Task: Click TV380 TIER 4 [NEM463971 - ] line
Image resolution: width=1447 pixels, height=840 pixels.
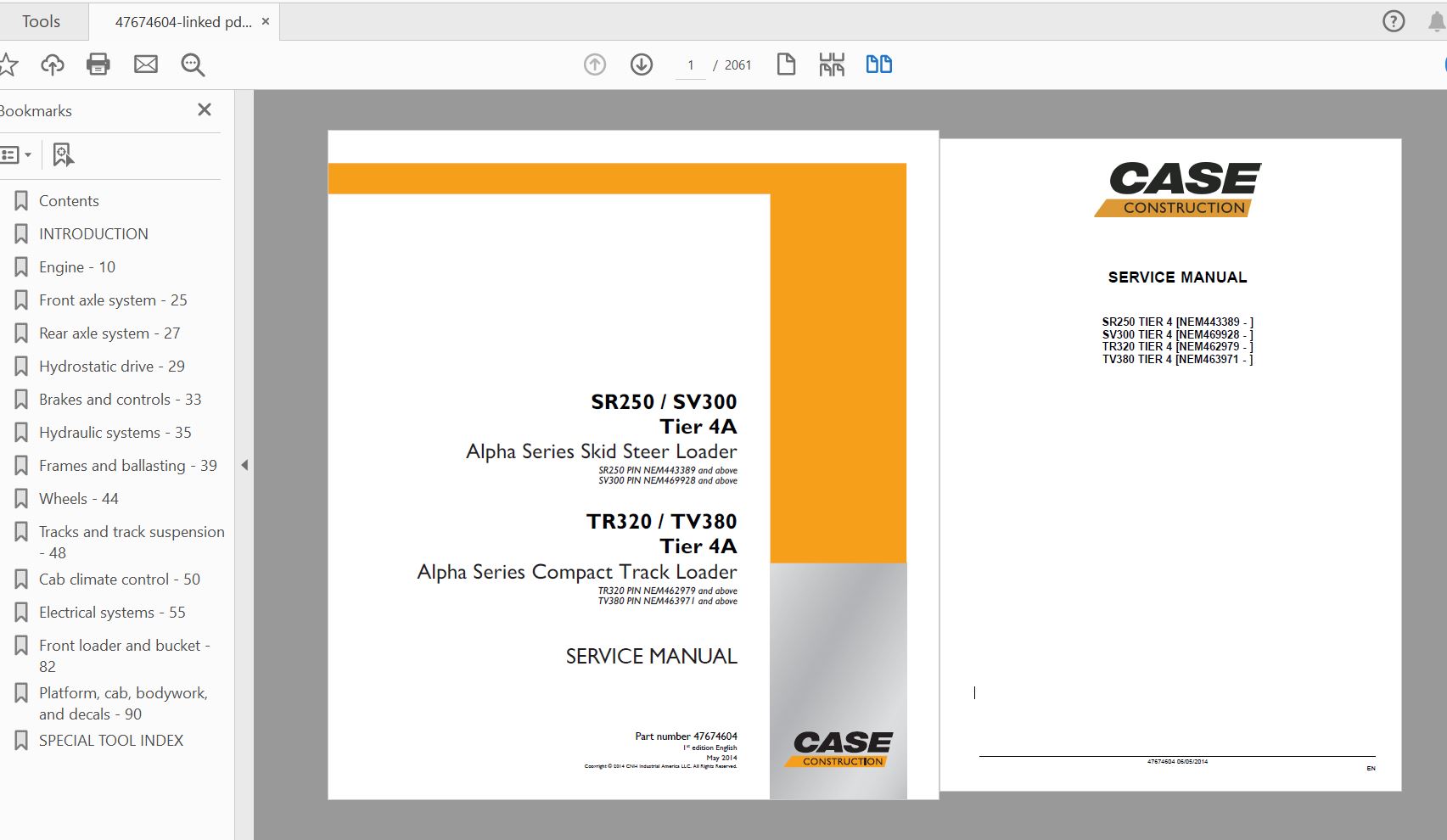Action: pos(1177,360)
